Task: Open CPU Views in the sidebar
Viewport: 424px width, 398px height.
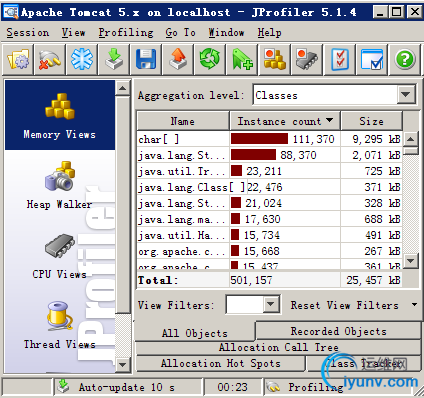Action: (60, 256)
